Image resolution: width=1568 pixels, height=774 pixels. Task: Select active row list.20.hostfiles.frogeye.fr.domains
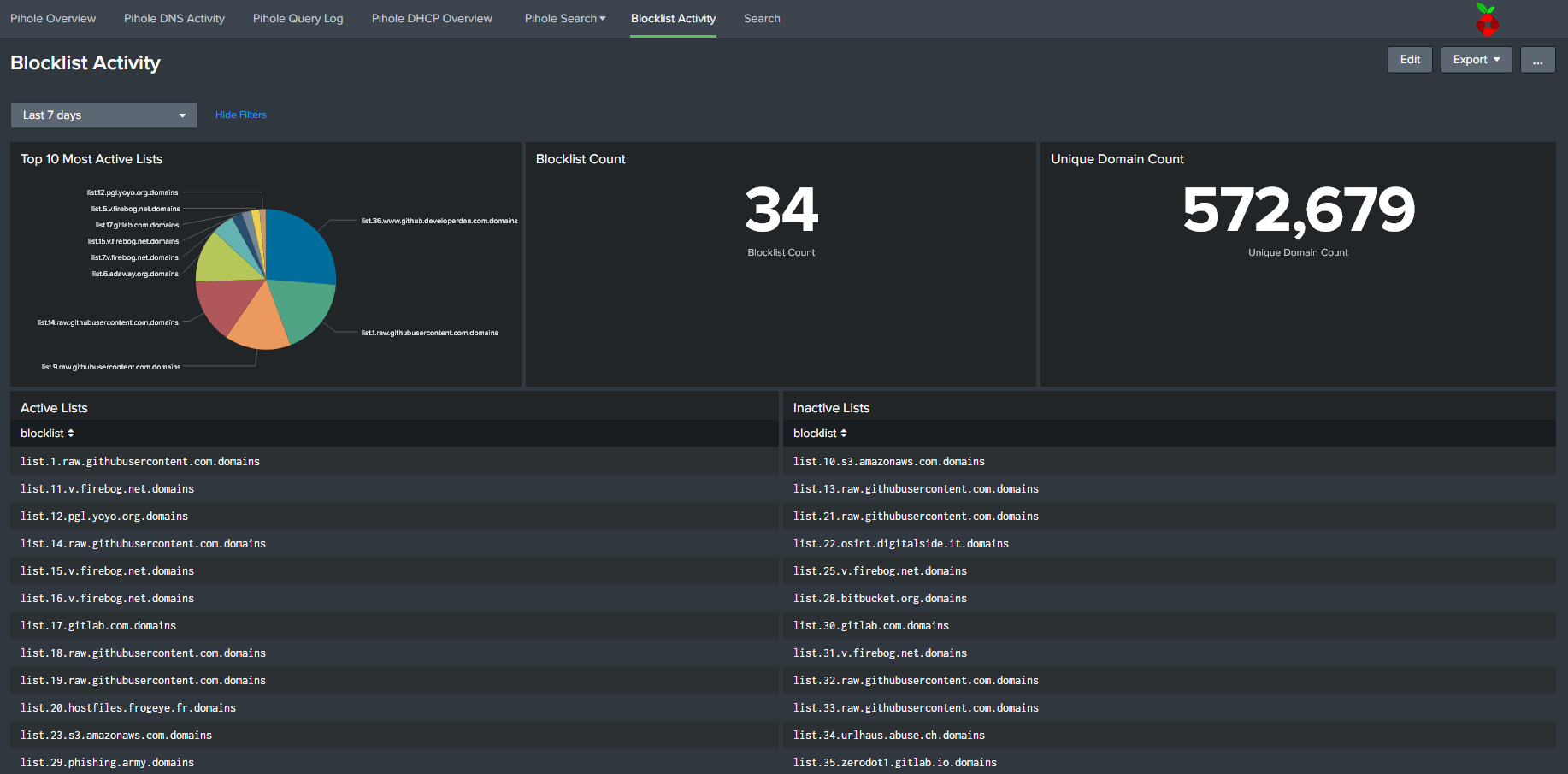click(x=394, y=707)
